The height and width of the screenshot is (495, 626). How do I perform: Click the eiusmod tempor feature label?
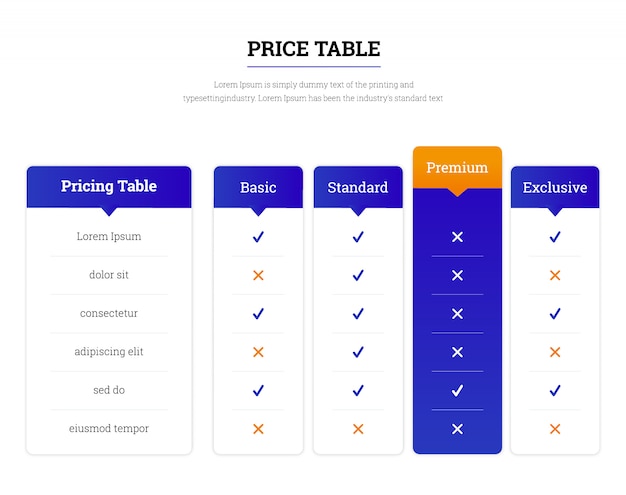coord(109,428)
